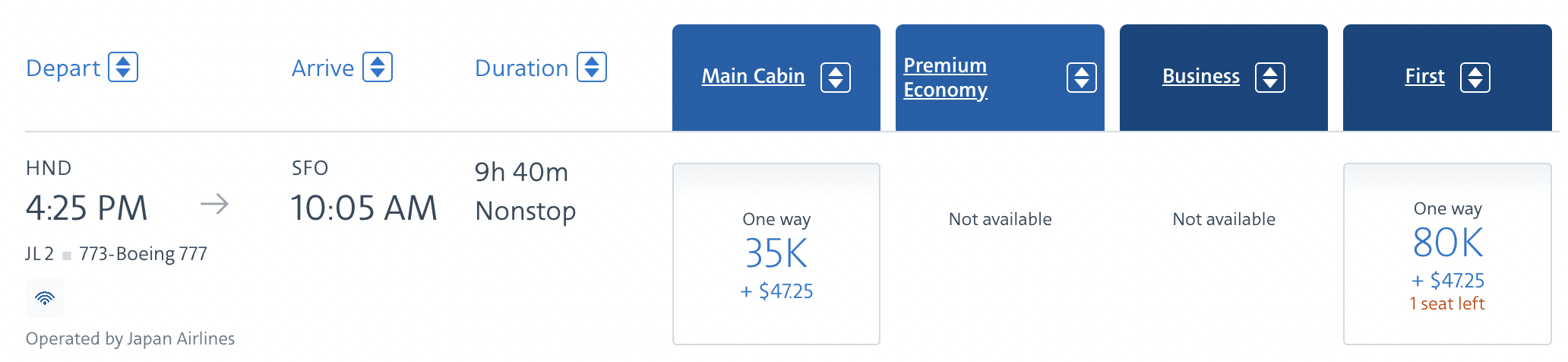Viewport: 1568px width, 362px height.
Task: Click the Arrive column header label
Action: click(323, 68)
